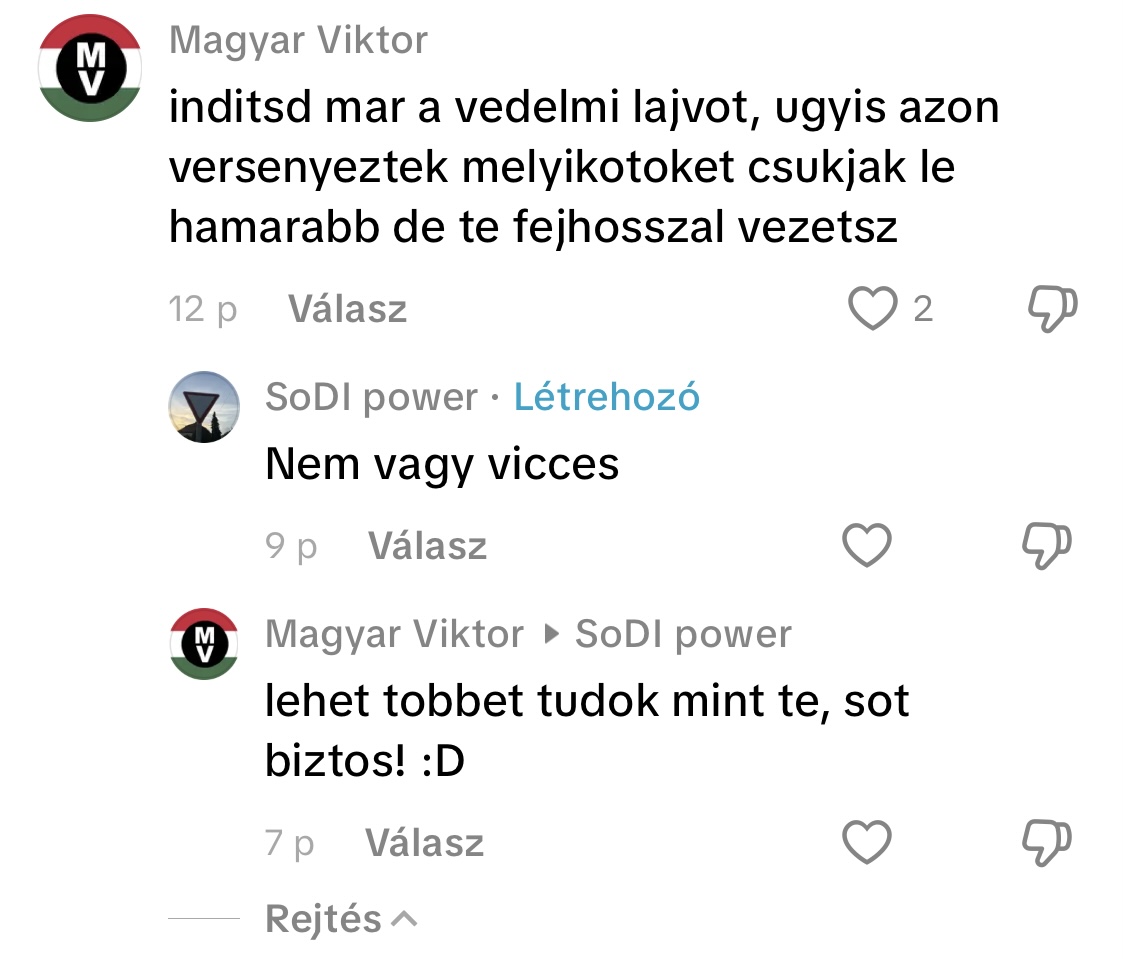Image resolution: width=1125 pixels, height=959 pixels.
Task: Click the chevron next to Rejtés
Action: (x=405, y=919)
